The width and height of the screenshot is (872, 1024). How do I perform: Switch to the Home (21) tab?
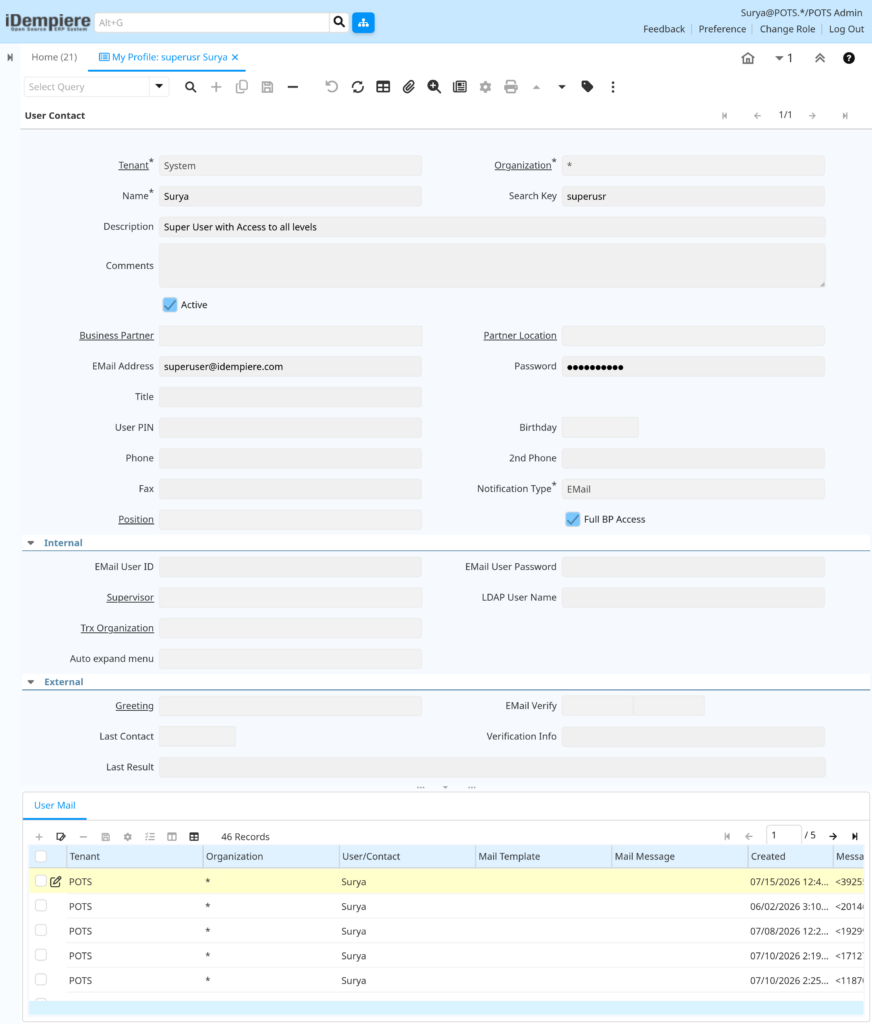point(54,57)
